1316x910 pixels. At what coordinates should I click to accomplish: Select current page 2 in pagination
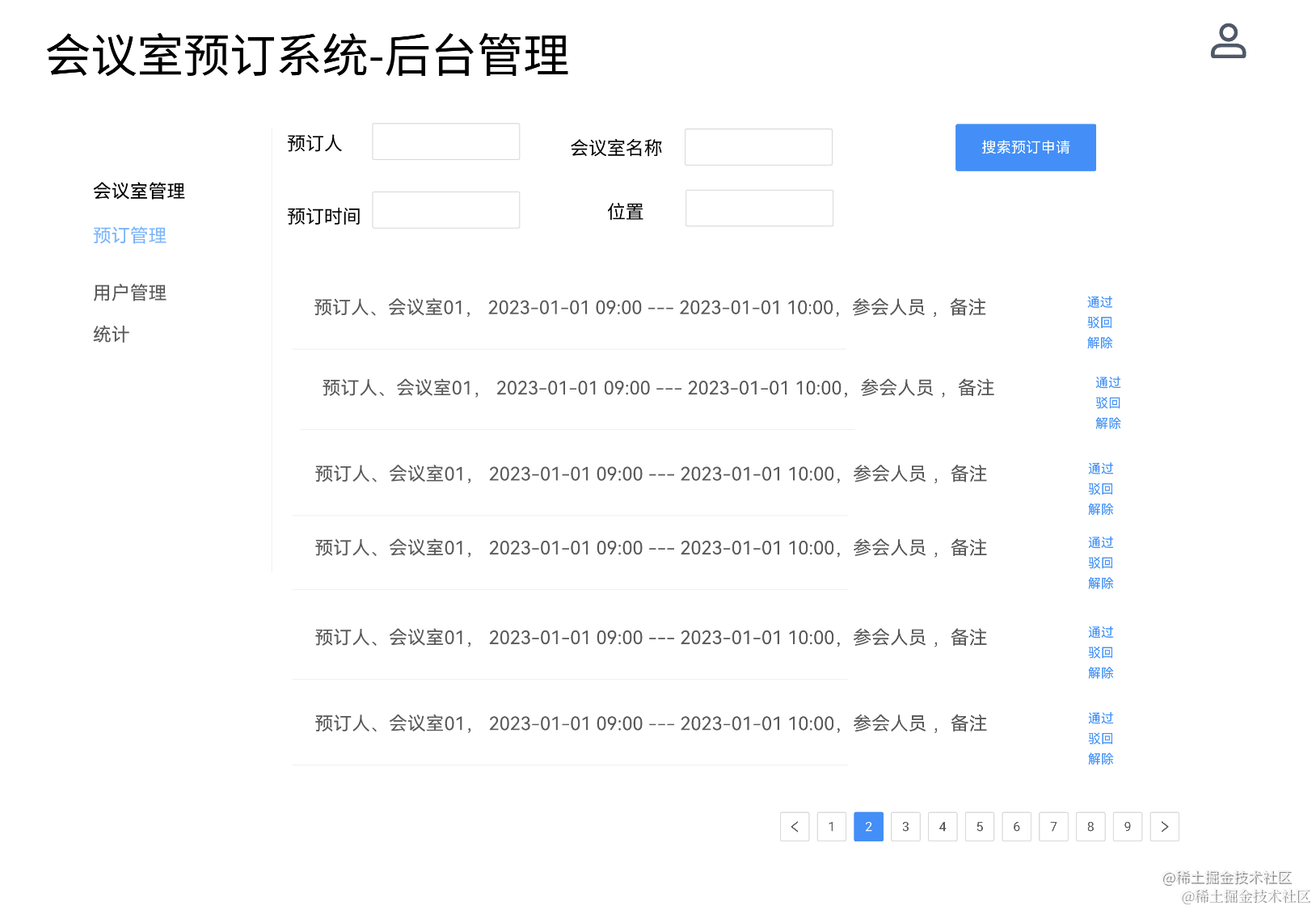click(x=869, y=827)
